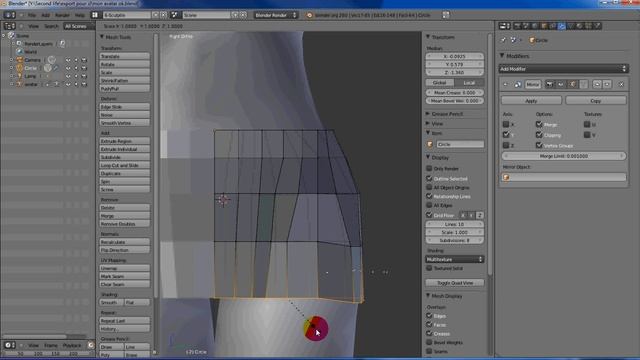This screenshot has width=640, height=360.
Task: Open the Physics properties tab icon
Action: pyautogui.click(x=598, y=26)
